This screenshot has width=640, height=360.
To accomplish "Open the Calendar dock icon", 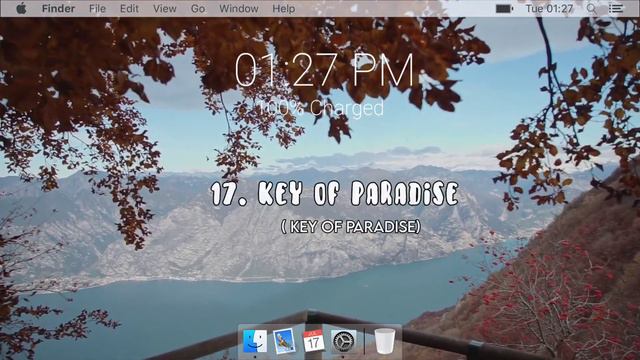I will pyautogui.click(x=313, y=341).
